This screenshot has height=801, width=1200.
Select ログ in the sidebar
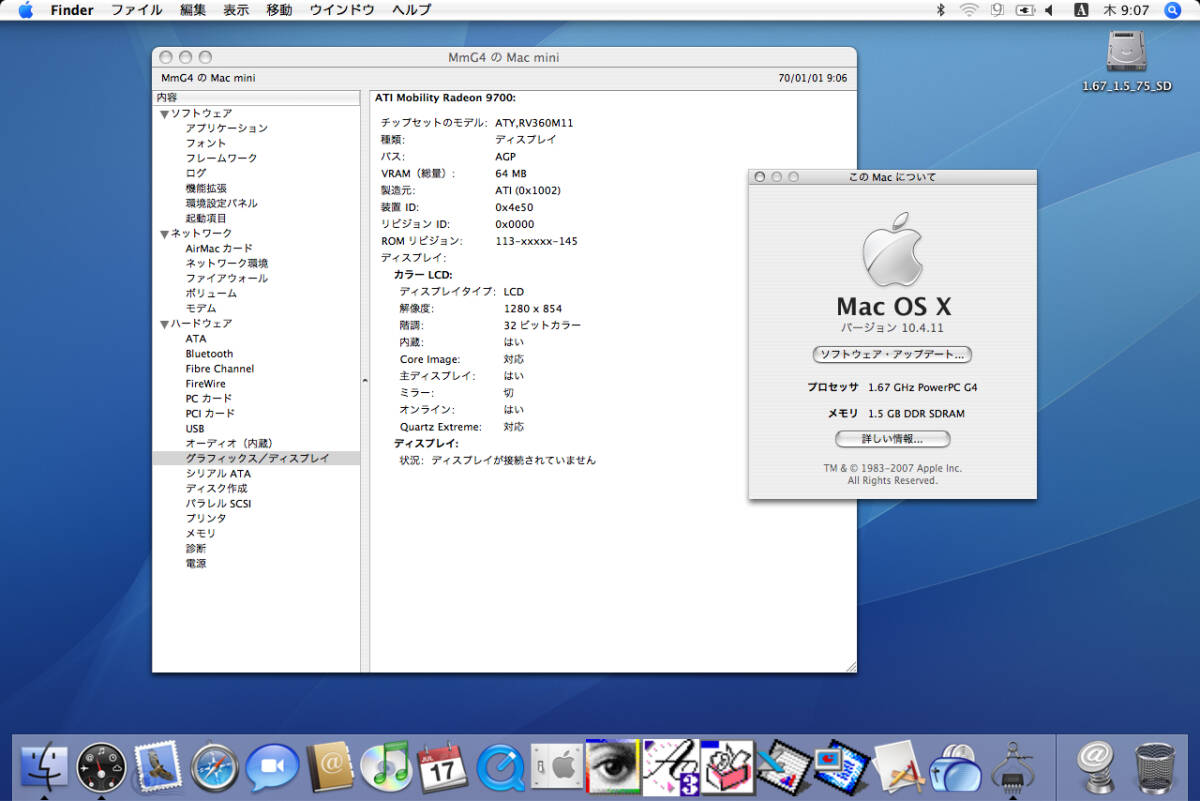pyautogui.click(x=196, y=173)
